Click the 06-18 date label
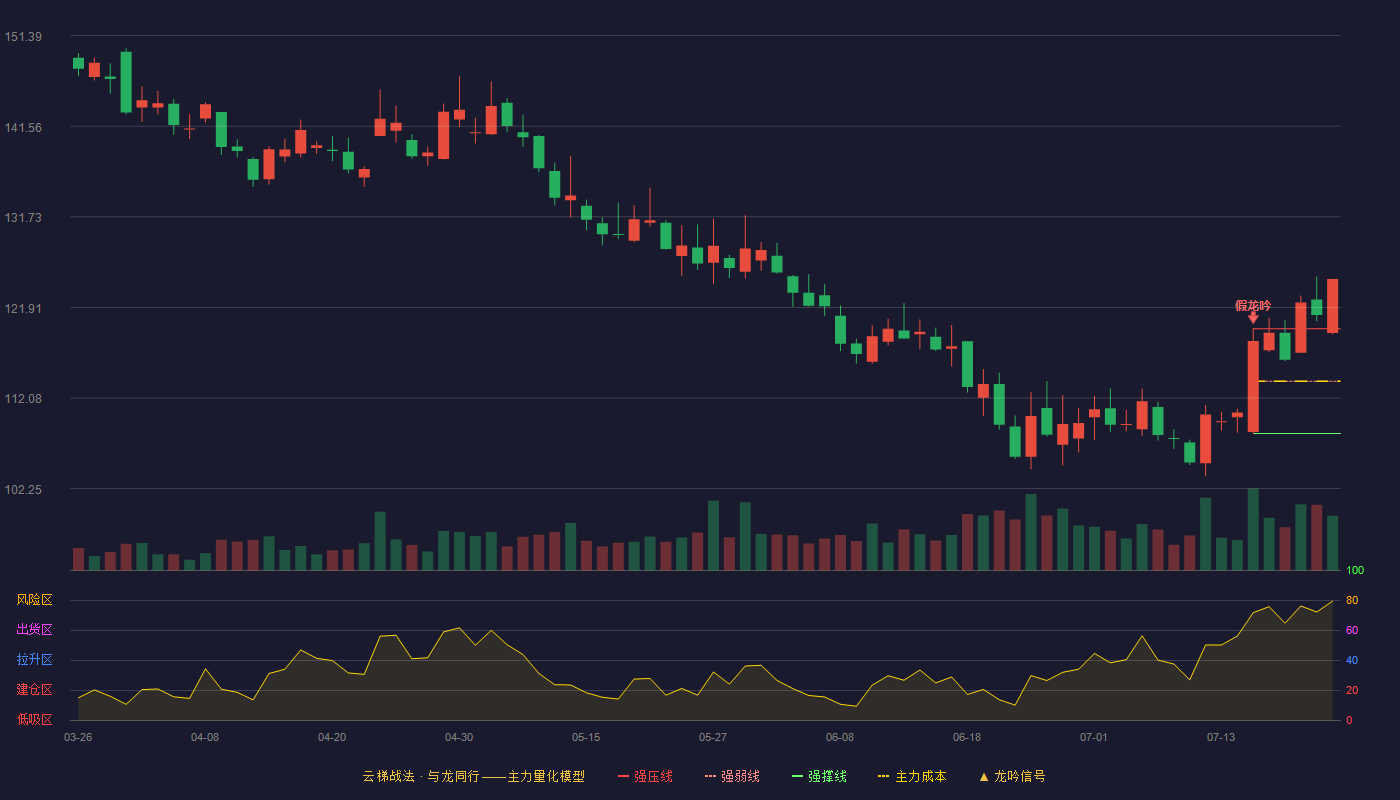This screenshot has height=800, width=1400. tap(967, 737)
